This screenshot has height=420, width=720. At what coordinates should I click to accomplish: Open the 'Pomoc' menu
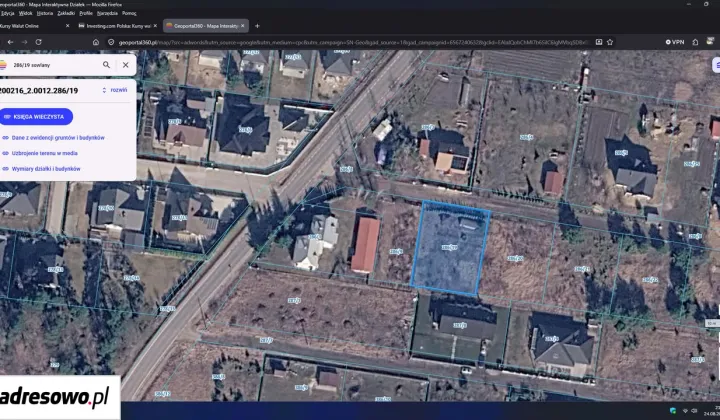click(x=129, y=13)
